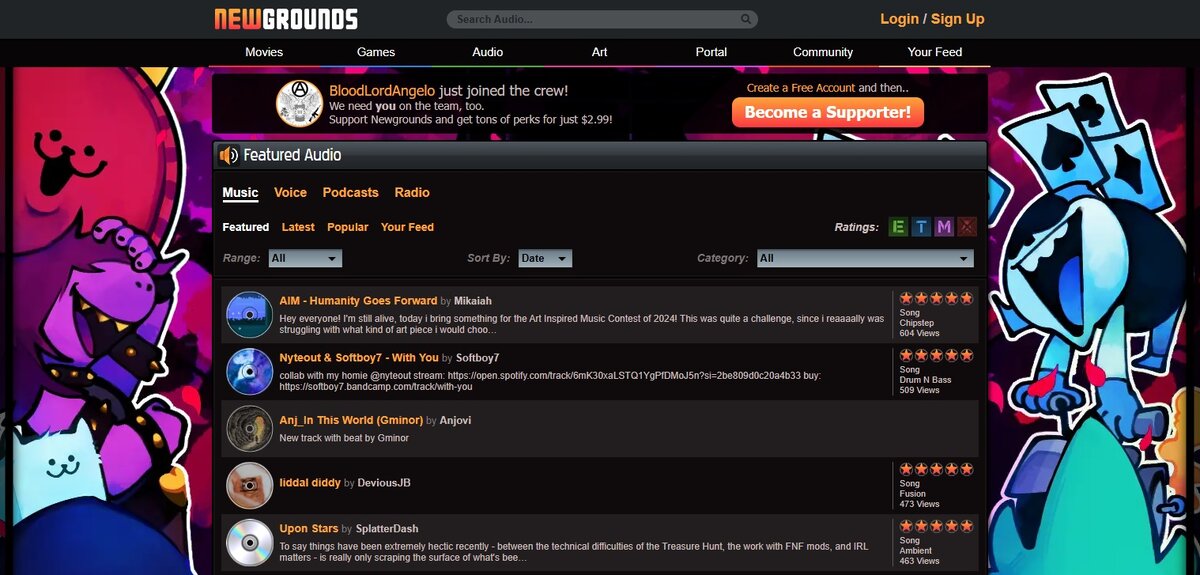Toggle the E rating filter

pyautogui.click(x=898, y=227)
